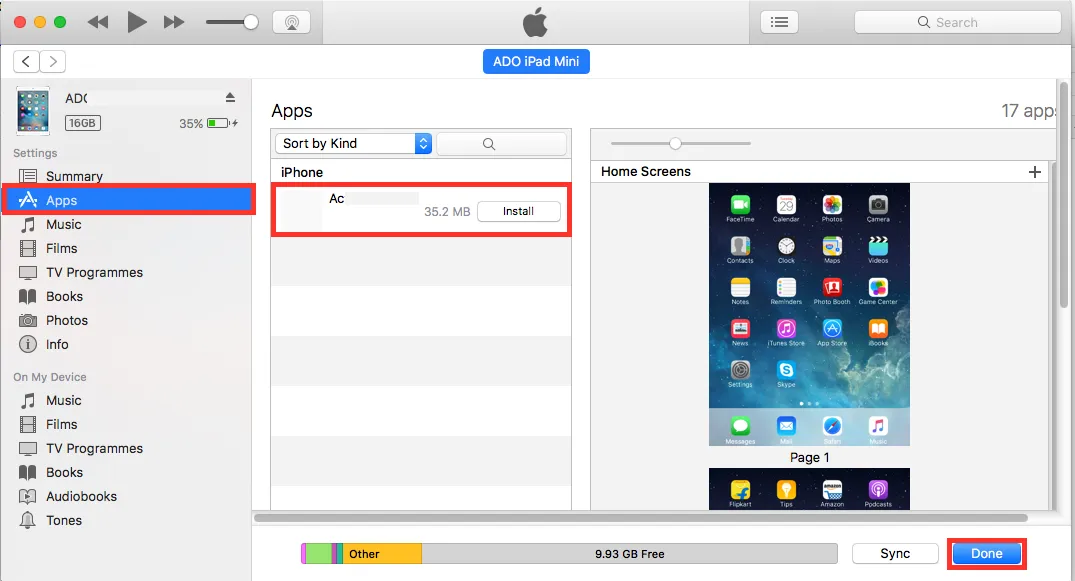Click the Photo Booth app icon
Screen dimensions: 1075x581
tap(832, 287)
